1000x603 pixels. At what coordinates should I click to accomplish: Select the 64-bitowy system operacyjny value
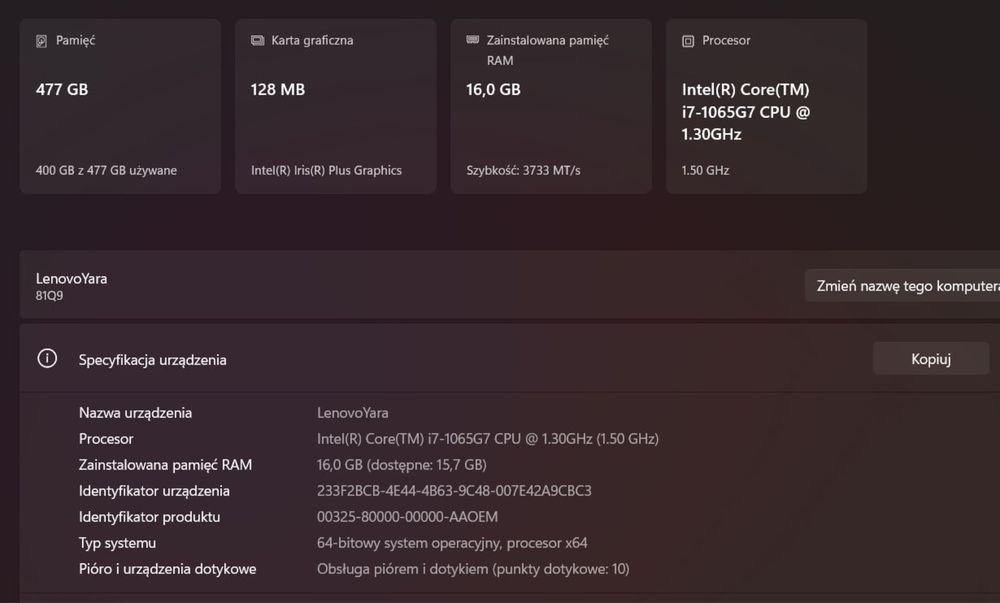pyautogui.click(x=452, y=543)
